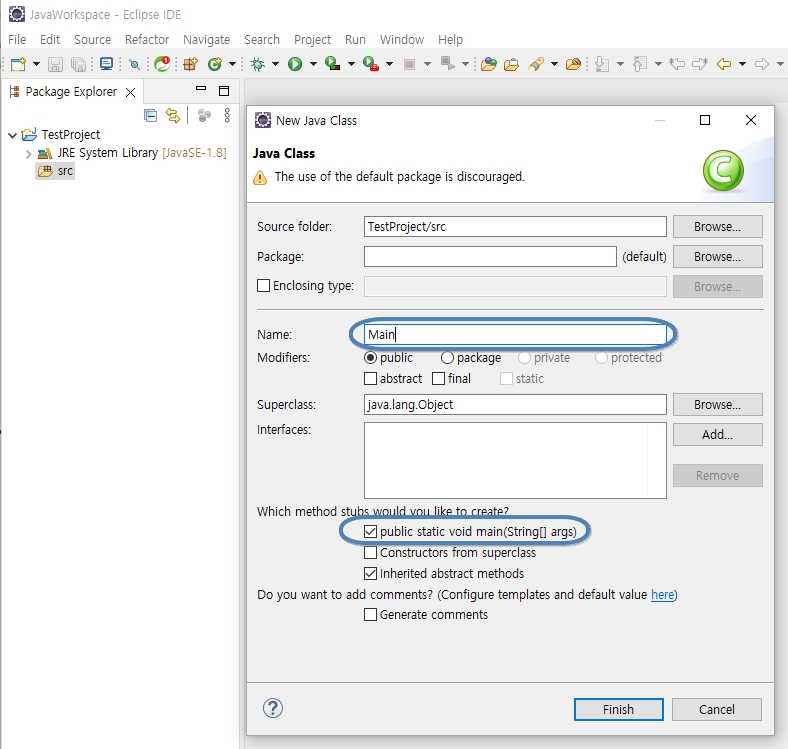
Task: Click the Package input field
Action: [490, 257]
